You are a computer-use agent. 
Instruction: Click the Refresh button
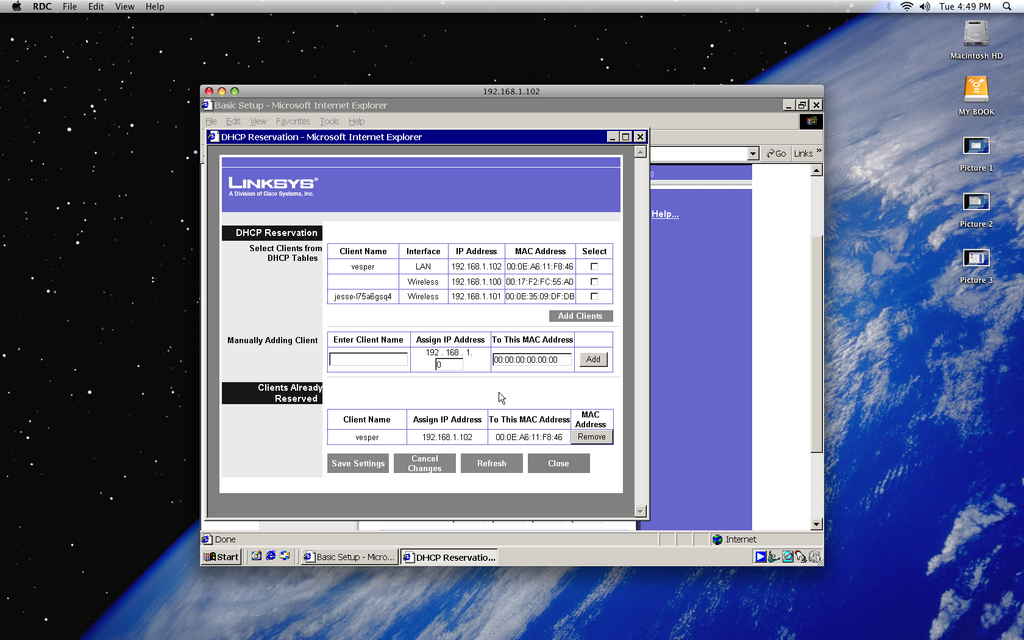(492, 463)
